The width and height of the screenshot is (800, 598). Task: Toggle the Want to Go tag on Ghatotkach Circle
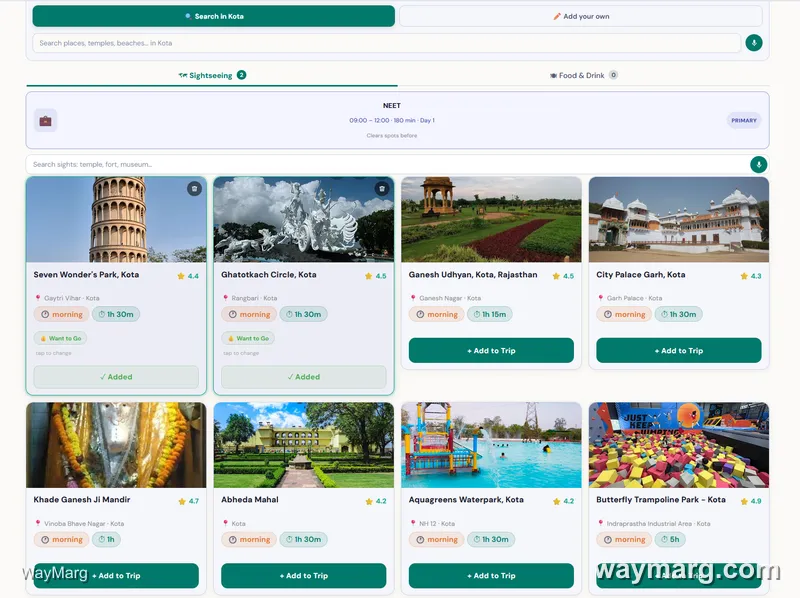(248, 338)
